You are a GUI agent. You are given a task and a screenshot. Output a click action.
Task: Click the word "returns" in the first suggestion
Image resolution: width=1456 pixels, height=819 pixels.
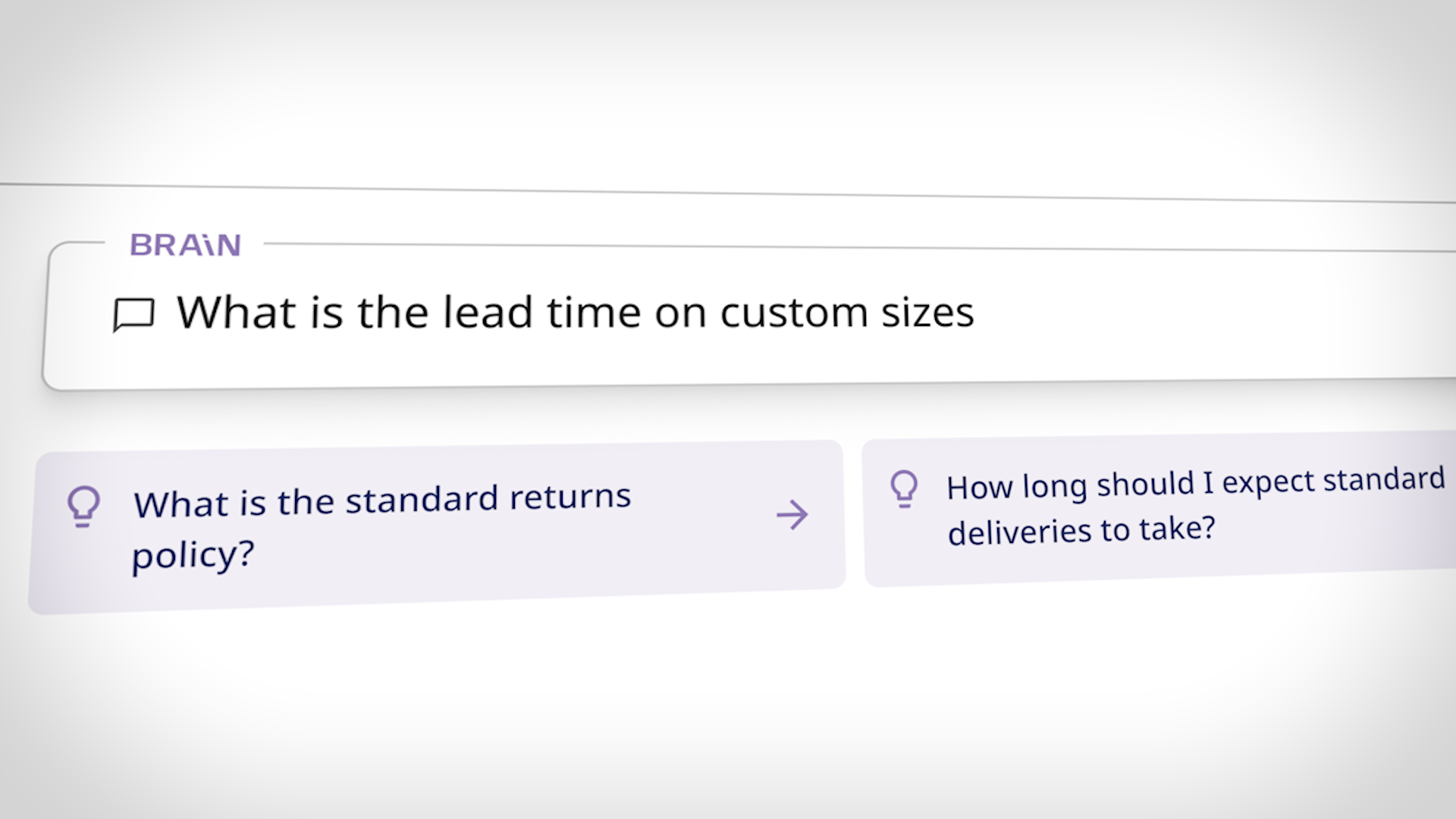(570, 497)
